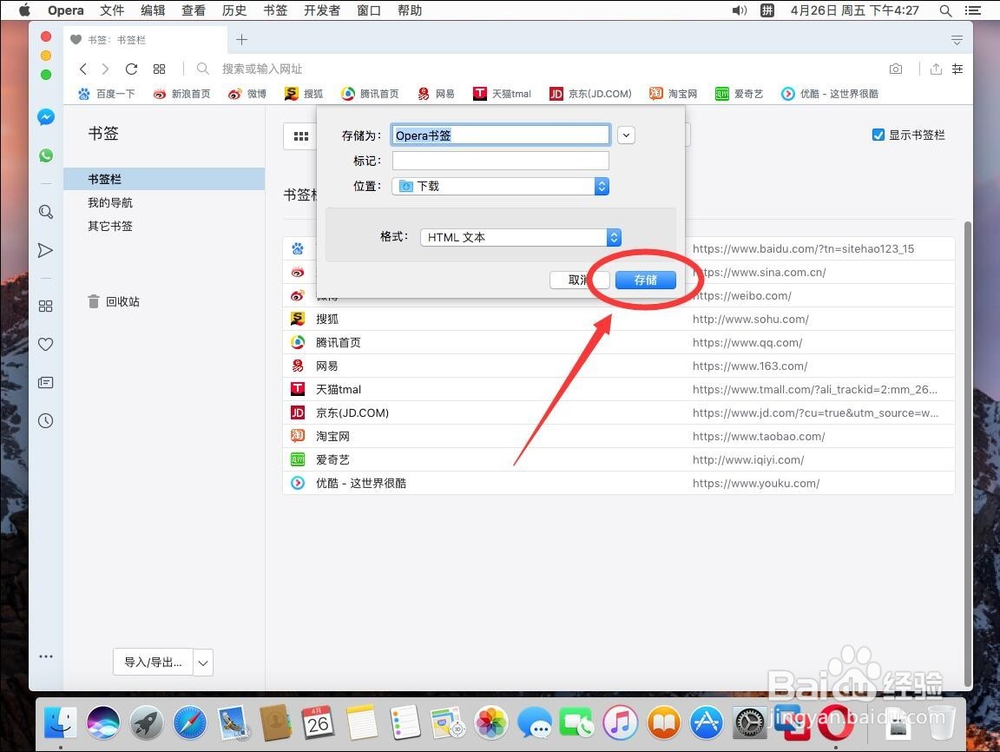This screenshot has height=752, width=1000.
Task: Click the snapshot camera icon in the toolbar
Action: pos(895,69)
